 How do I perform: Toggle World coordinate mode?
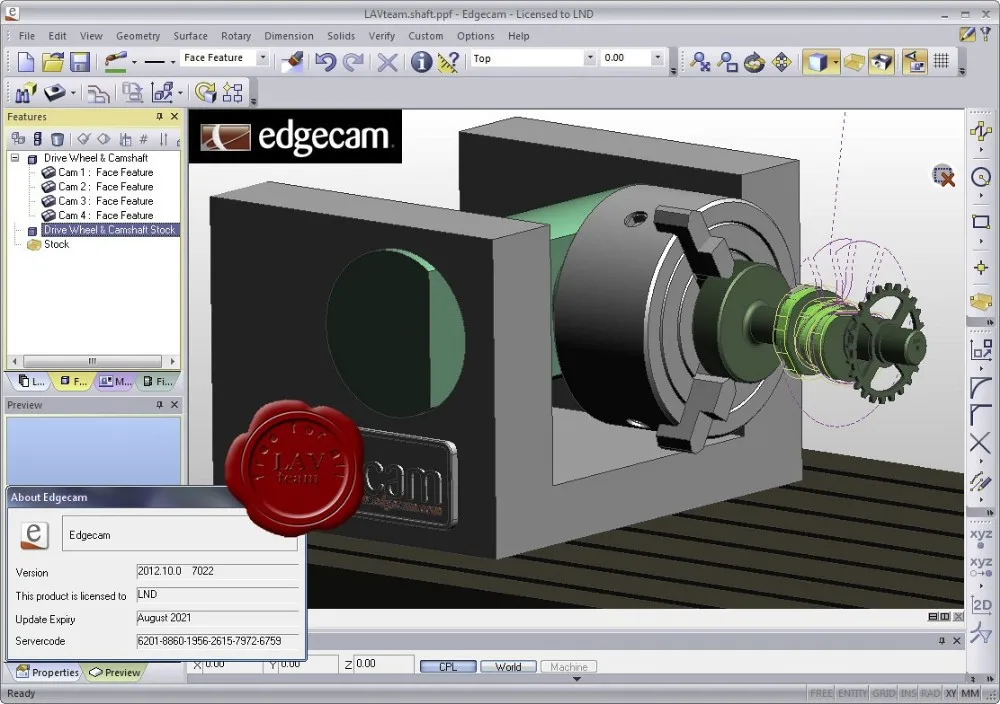click(508, 666)
